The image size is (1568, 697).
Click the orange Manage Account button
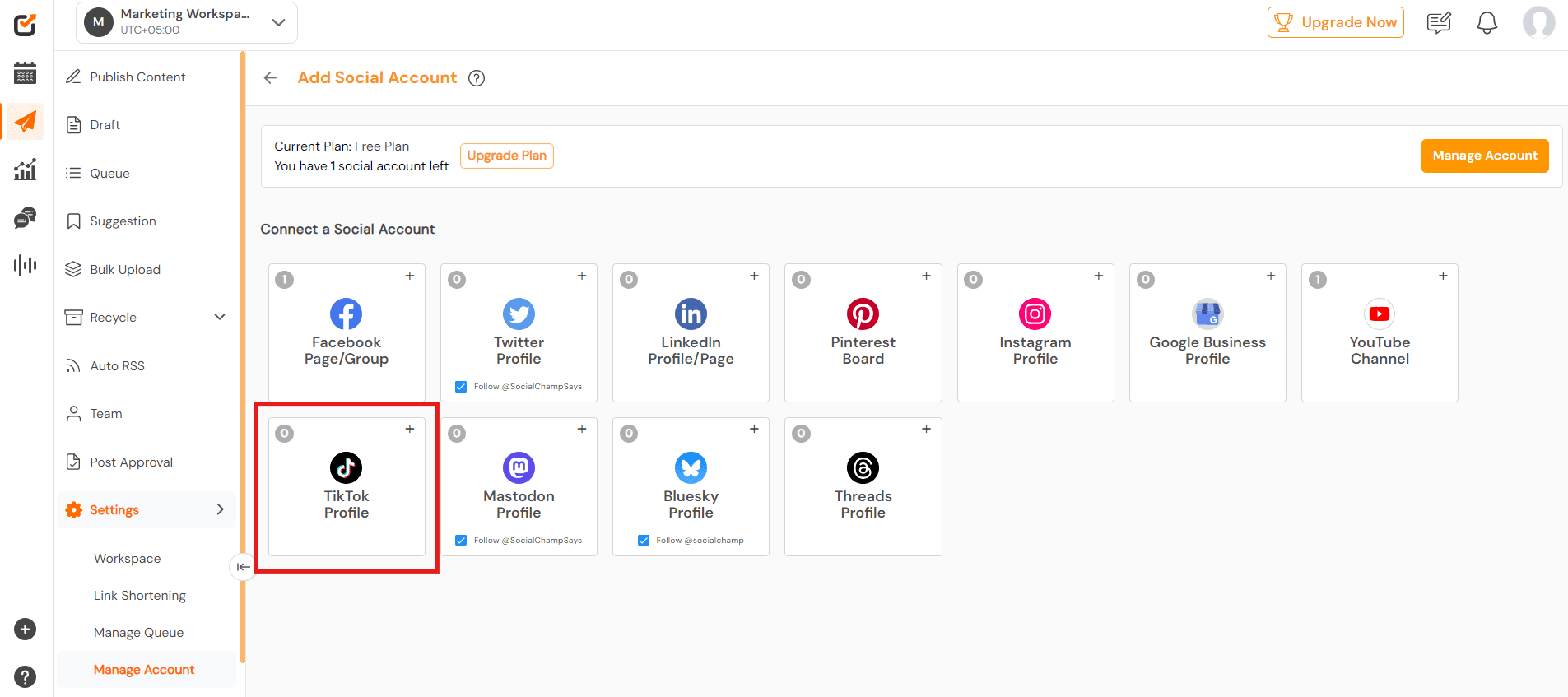(x=1485, y=156)
